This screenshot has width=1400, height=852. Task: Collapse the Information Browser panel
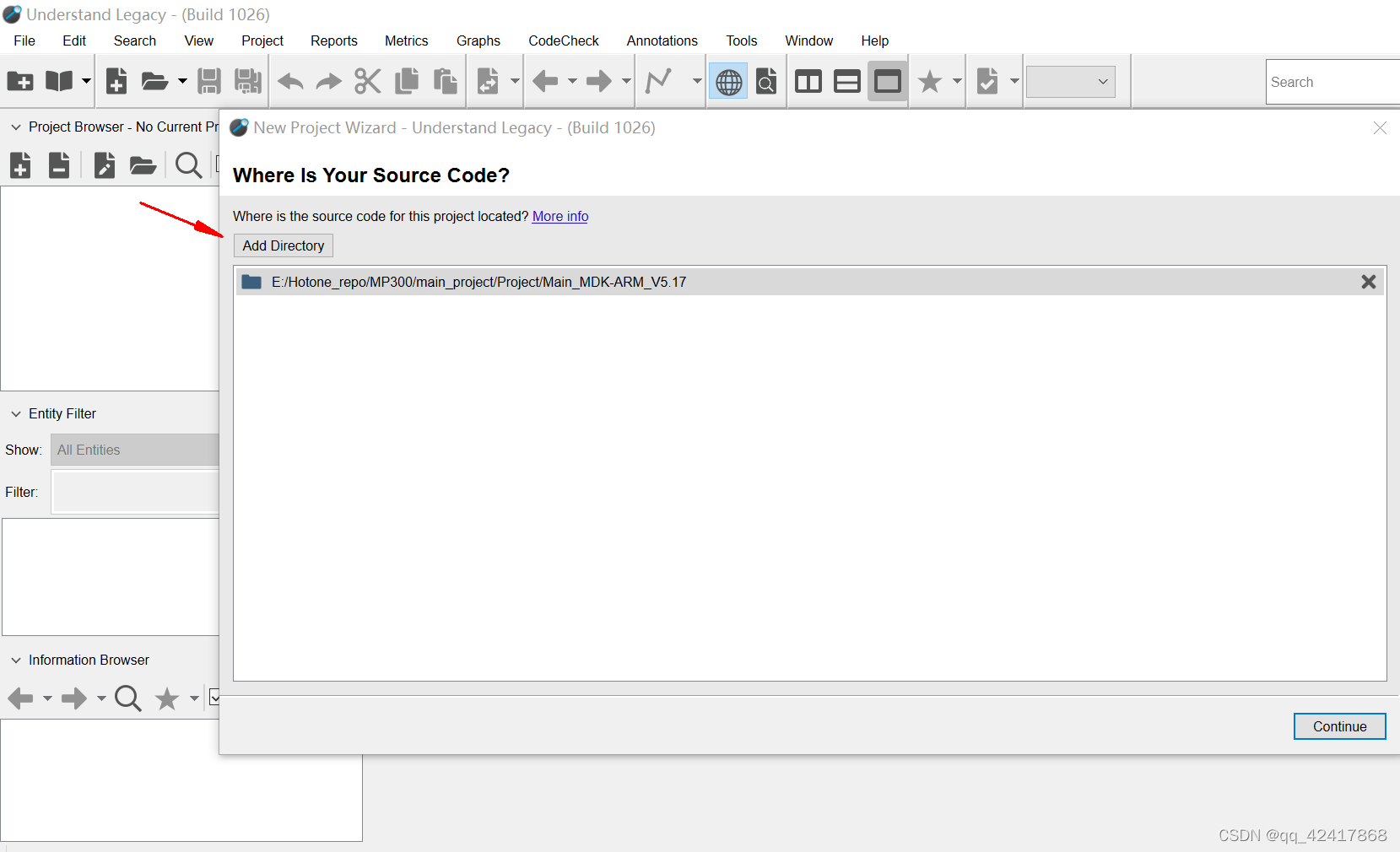point(16,661)
